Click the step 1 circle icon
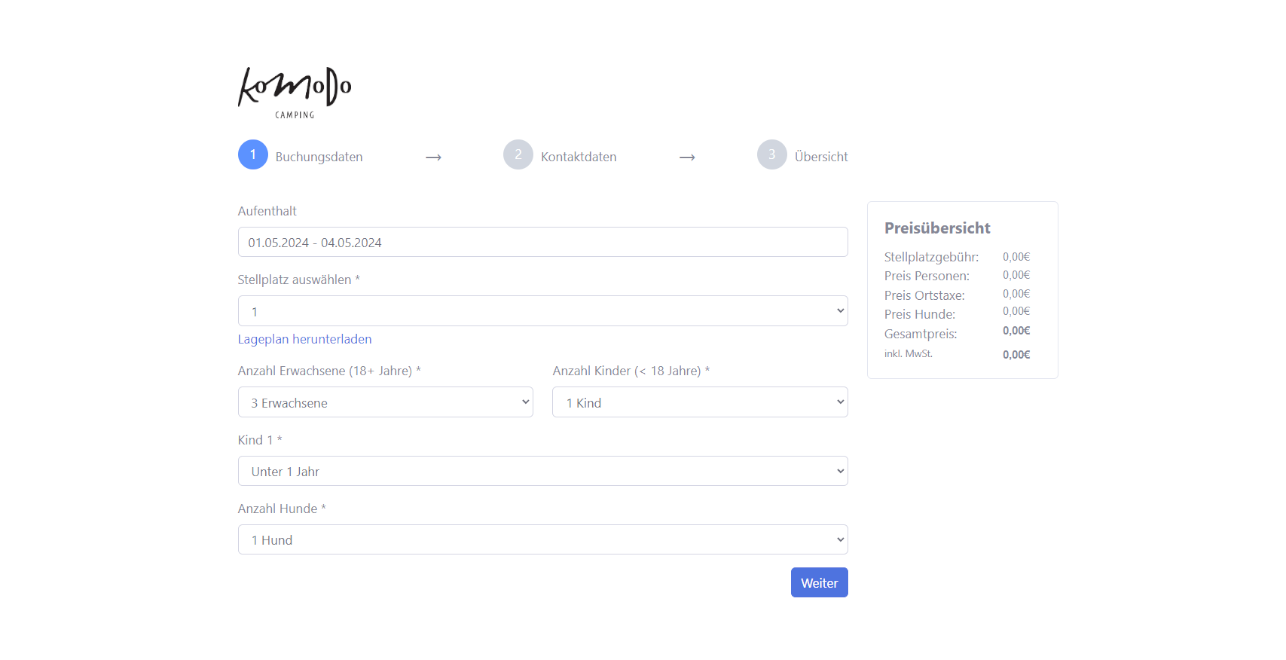This screenshot has width=1286, height=660. coord(253,155)
